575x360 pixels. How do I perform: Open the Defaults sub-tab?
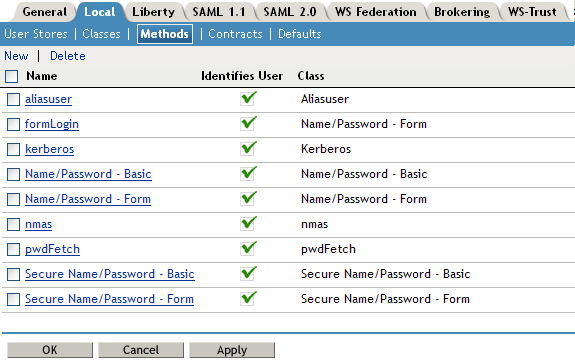[x=300, y=34]
